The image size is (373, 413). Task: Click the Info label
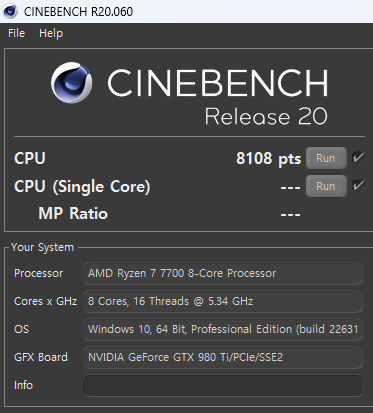click(x=23, y=385)
